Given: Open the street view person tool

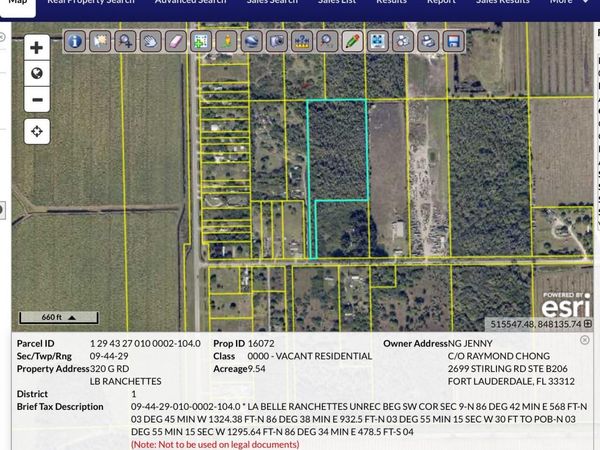Looking at the screenshot, I should point(226,41).
